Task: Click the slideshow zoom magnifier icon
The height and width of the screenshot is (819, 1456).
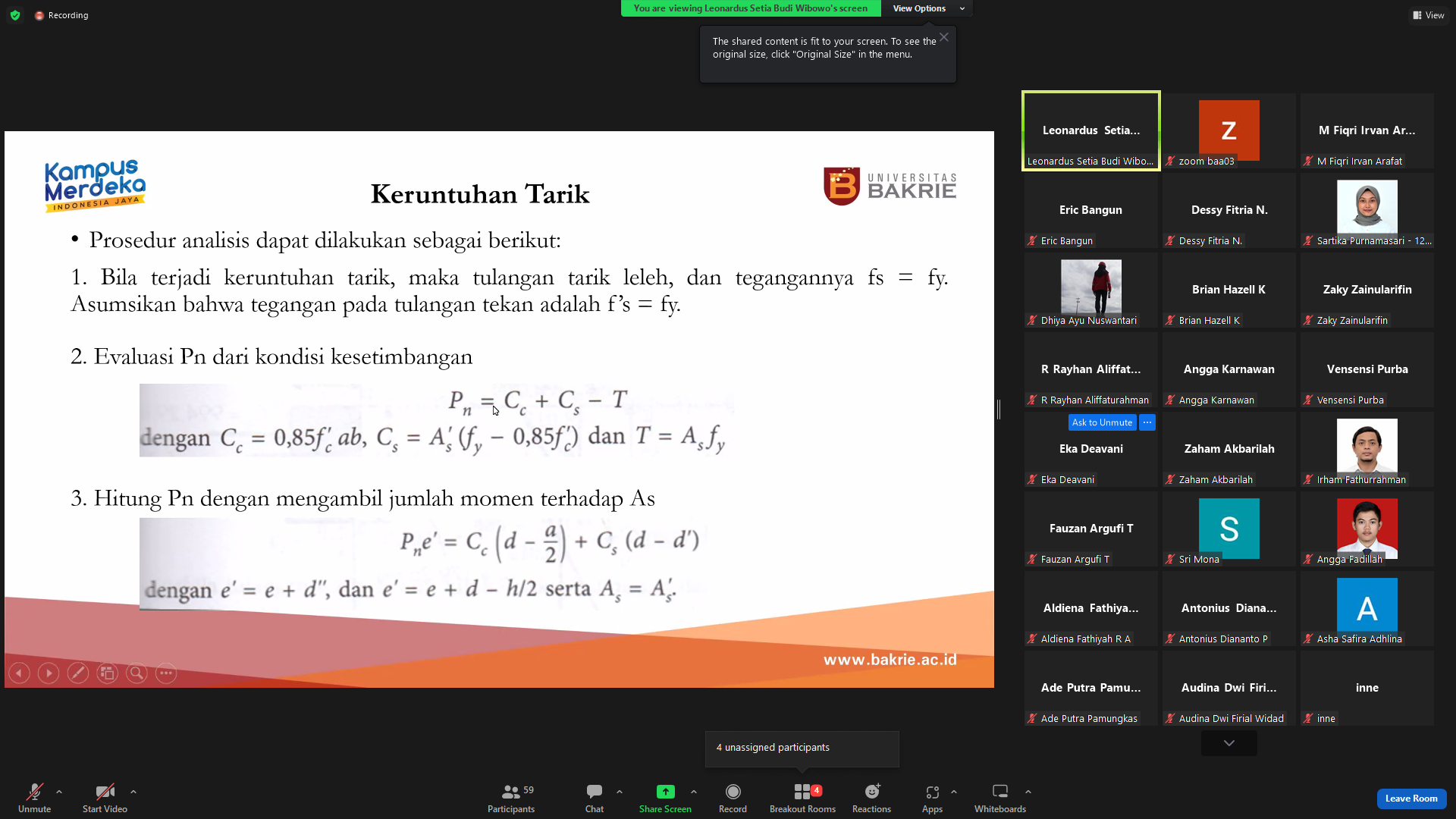Action: 136,673
